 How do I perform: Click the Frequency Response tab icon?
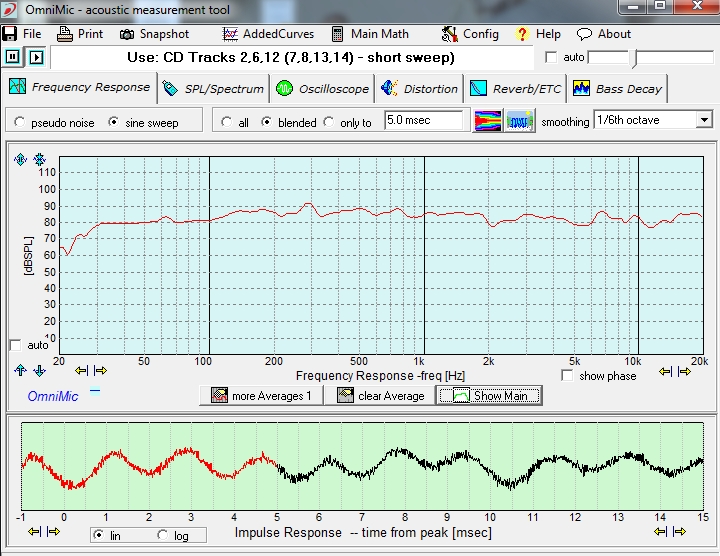tap(17, 86)
